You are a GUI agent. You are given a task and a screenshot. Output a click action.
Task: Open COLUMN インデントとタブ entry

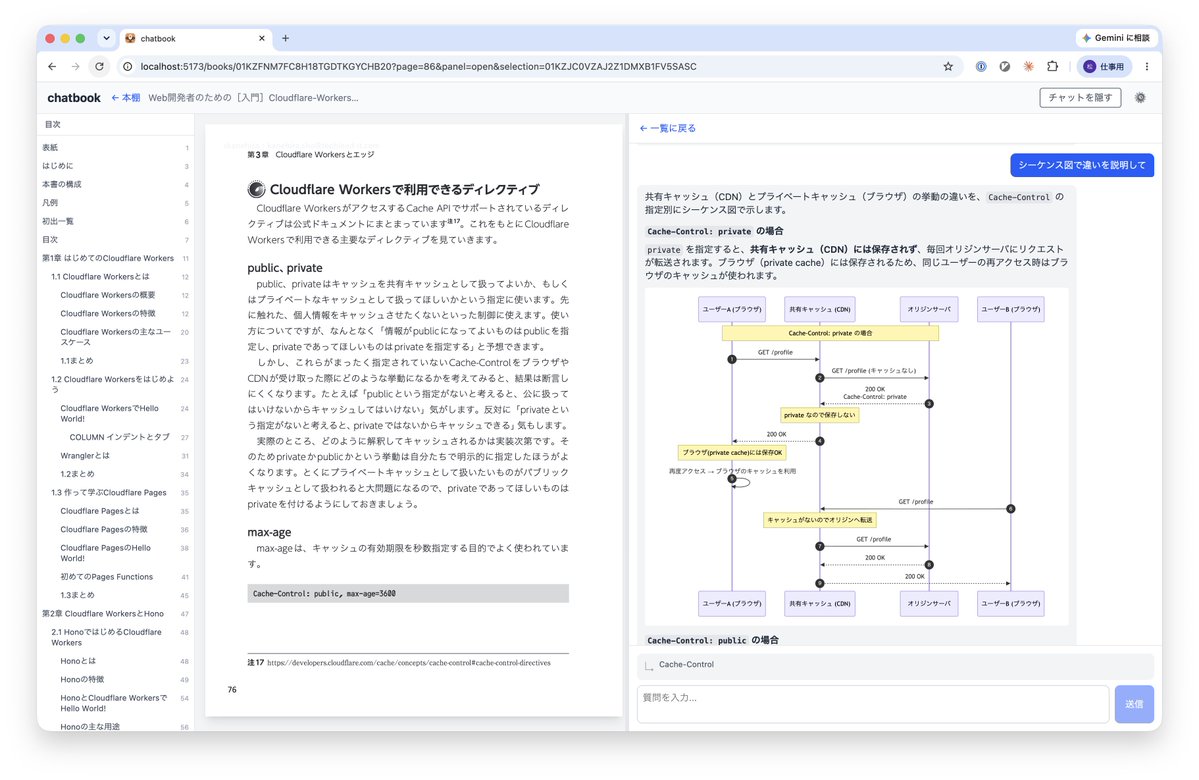point(115,437)
